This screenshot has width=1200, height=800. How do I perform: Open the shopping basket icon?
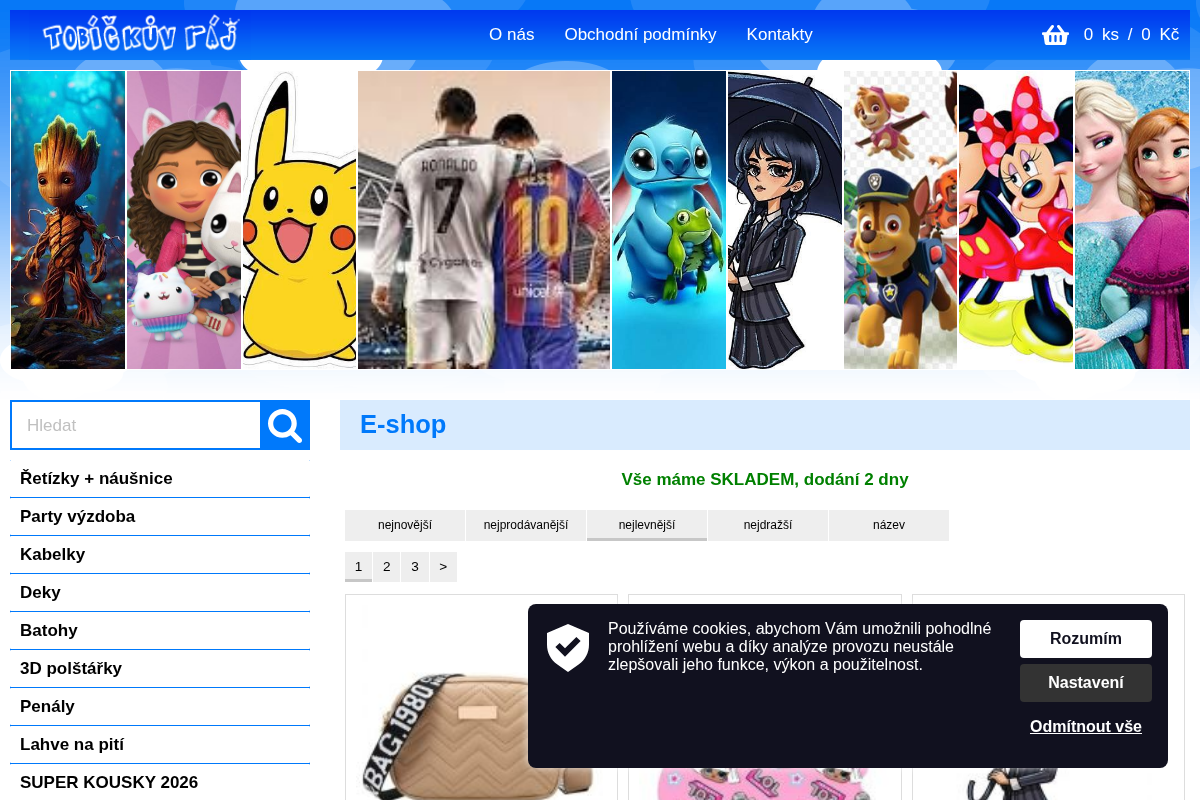pyautogui.click(x=1055, y=35)
